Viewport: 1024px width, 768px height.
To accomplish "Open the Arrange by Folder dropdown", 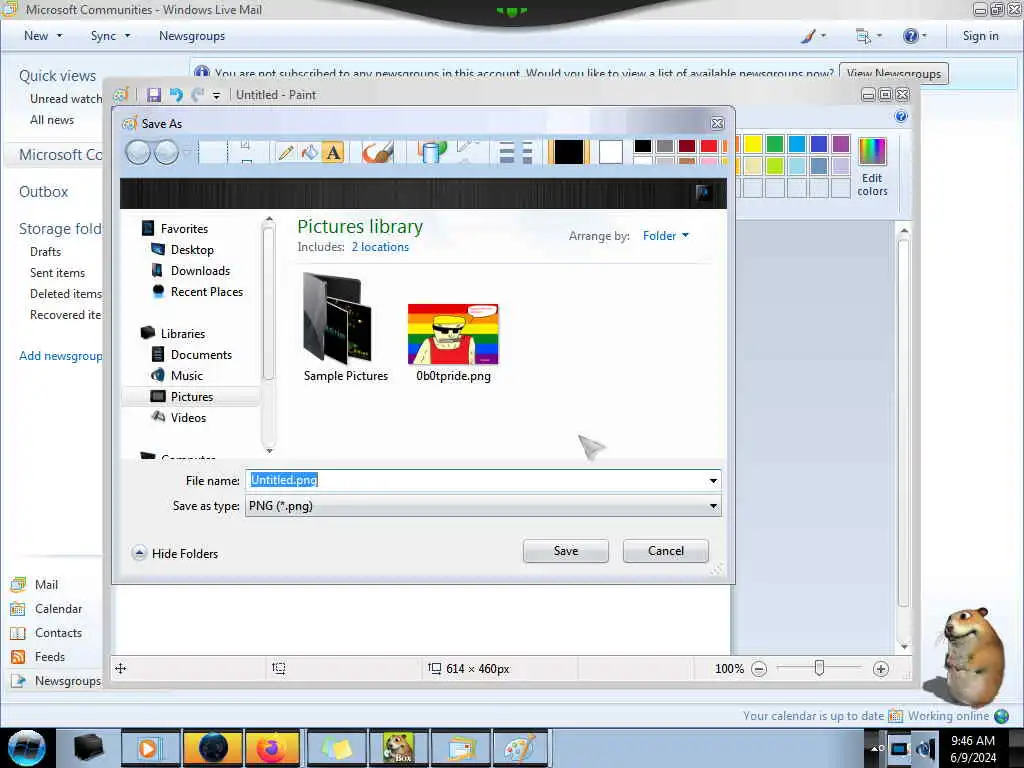I will (665, 236).
